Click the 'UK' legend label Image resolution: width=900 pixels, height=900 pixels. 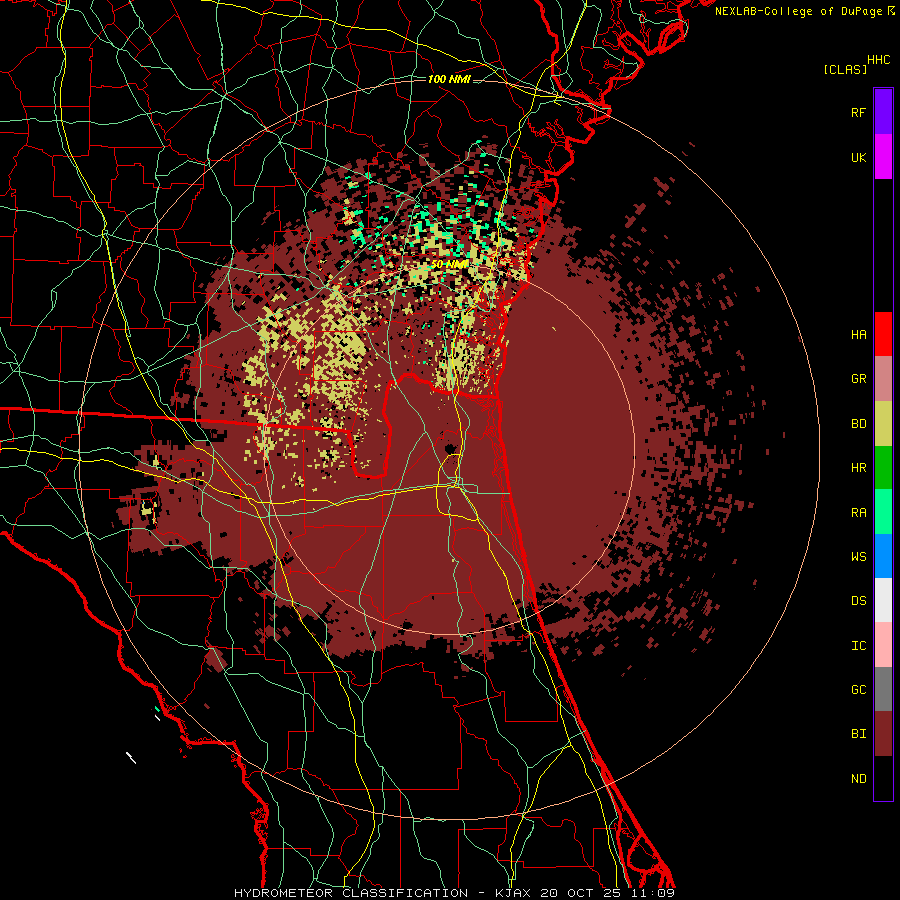point(859,157)
